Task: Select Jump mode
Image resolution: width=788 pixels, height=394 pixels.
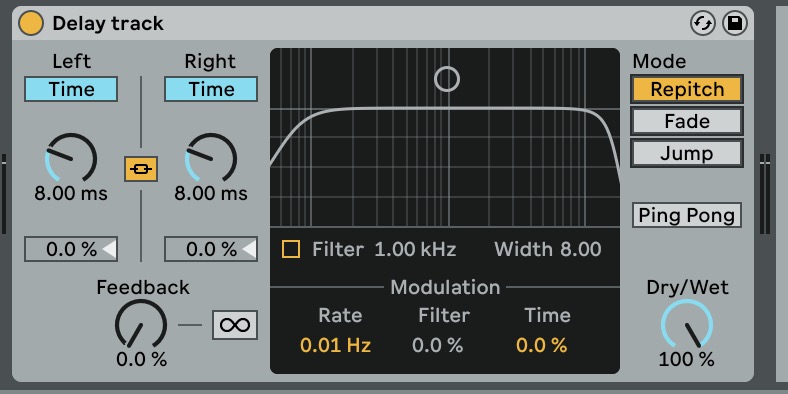Action: 687,153
